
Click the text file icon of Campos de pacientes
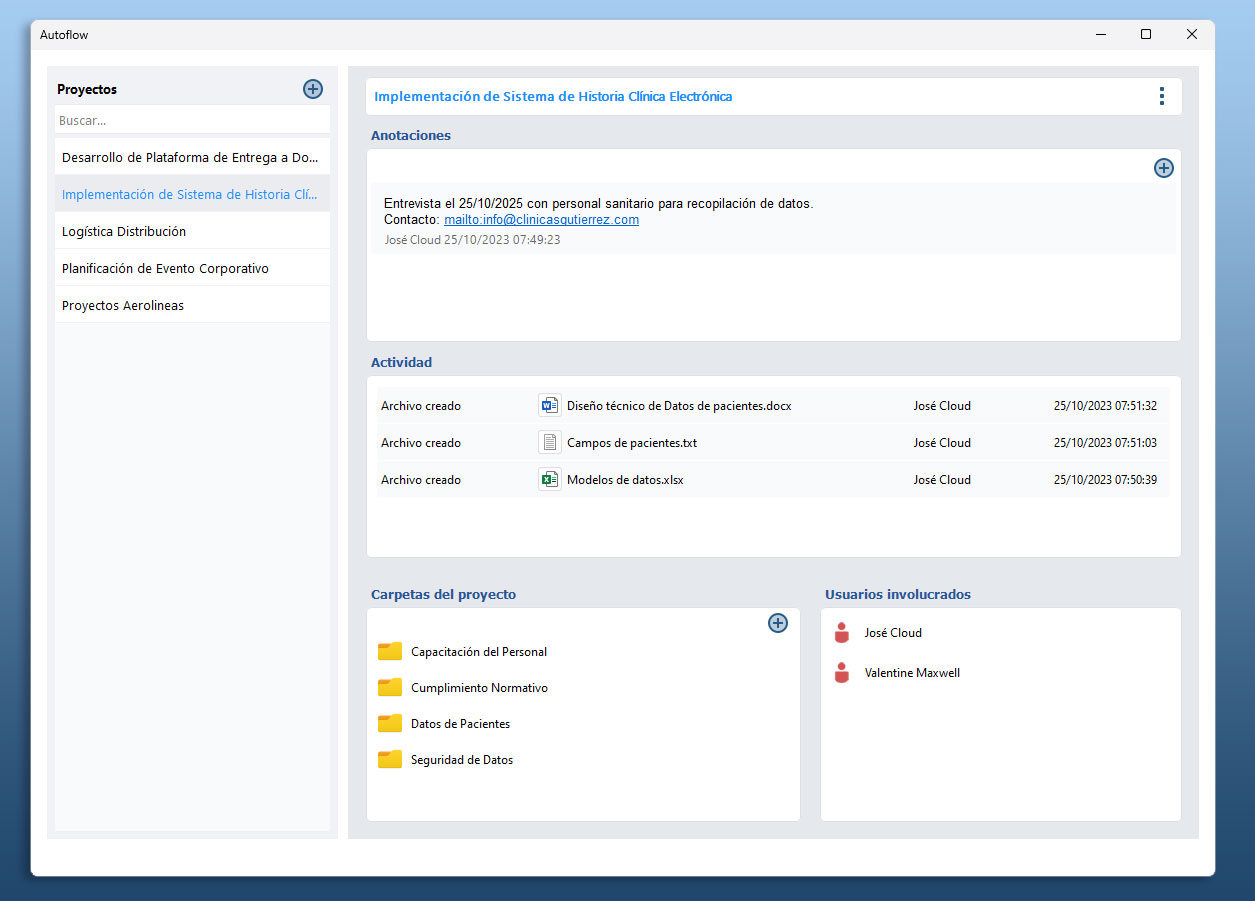(549, 443)
